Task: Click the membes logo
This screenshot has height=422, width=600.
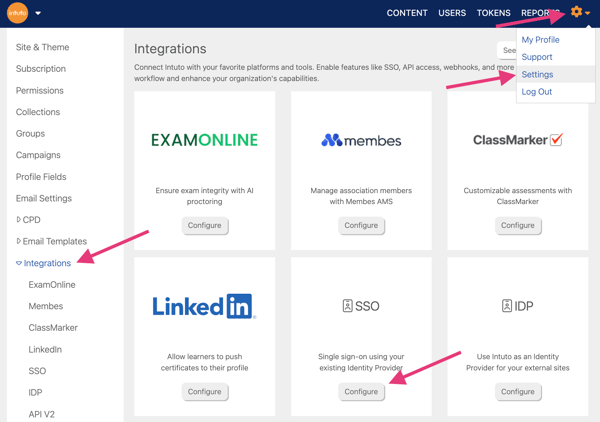Action: click(361, 140)
